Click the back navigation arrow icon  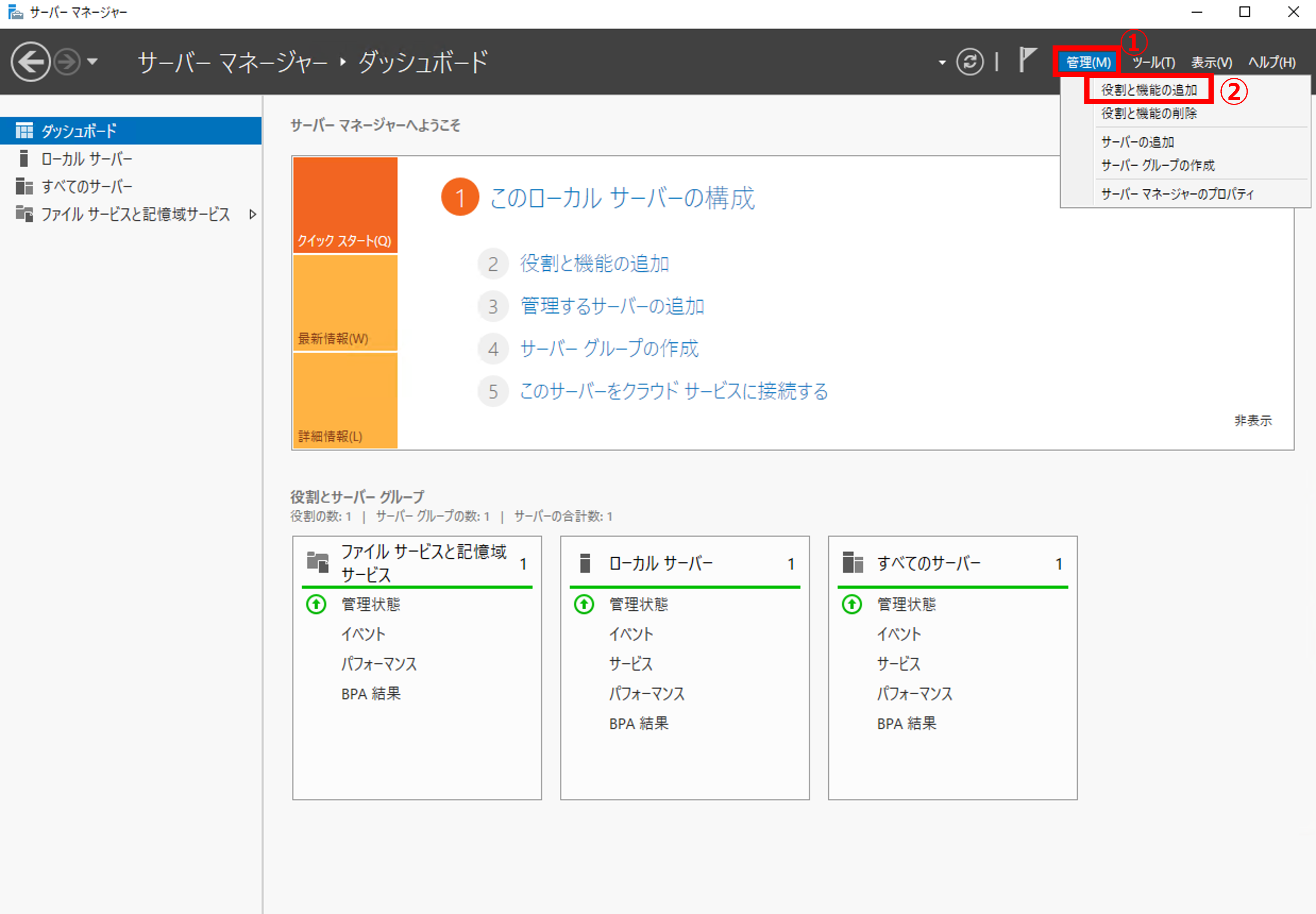pos(31,62)
